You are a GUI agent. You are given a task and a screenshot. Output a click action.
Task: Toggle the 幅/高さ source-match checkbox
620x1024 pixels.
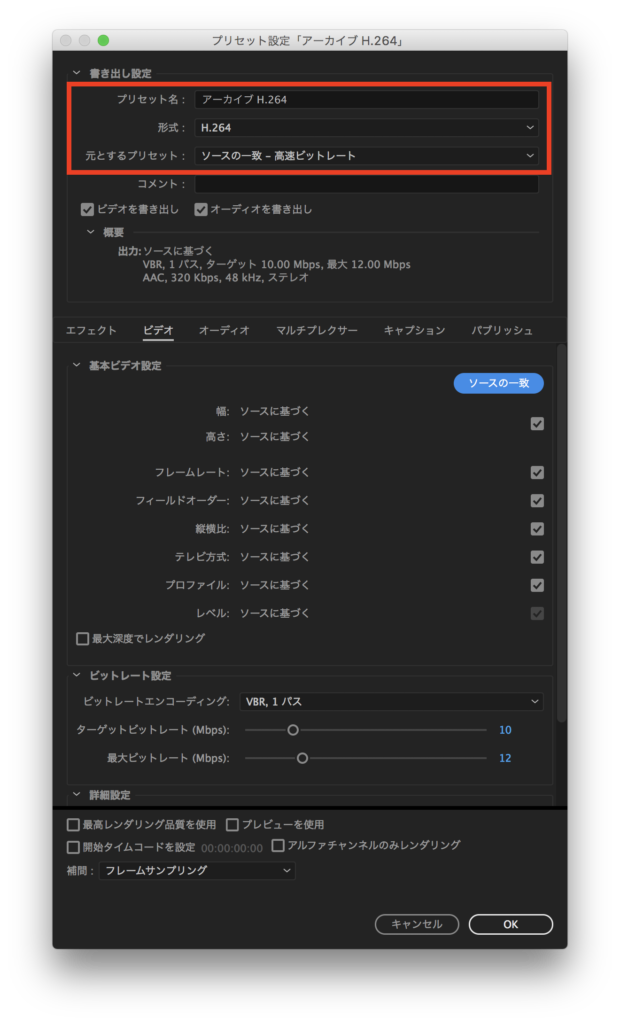click(537, 424)
